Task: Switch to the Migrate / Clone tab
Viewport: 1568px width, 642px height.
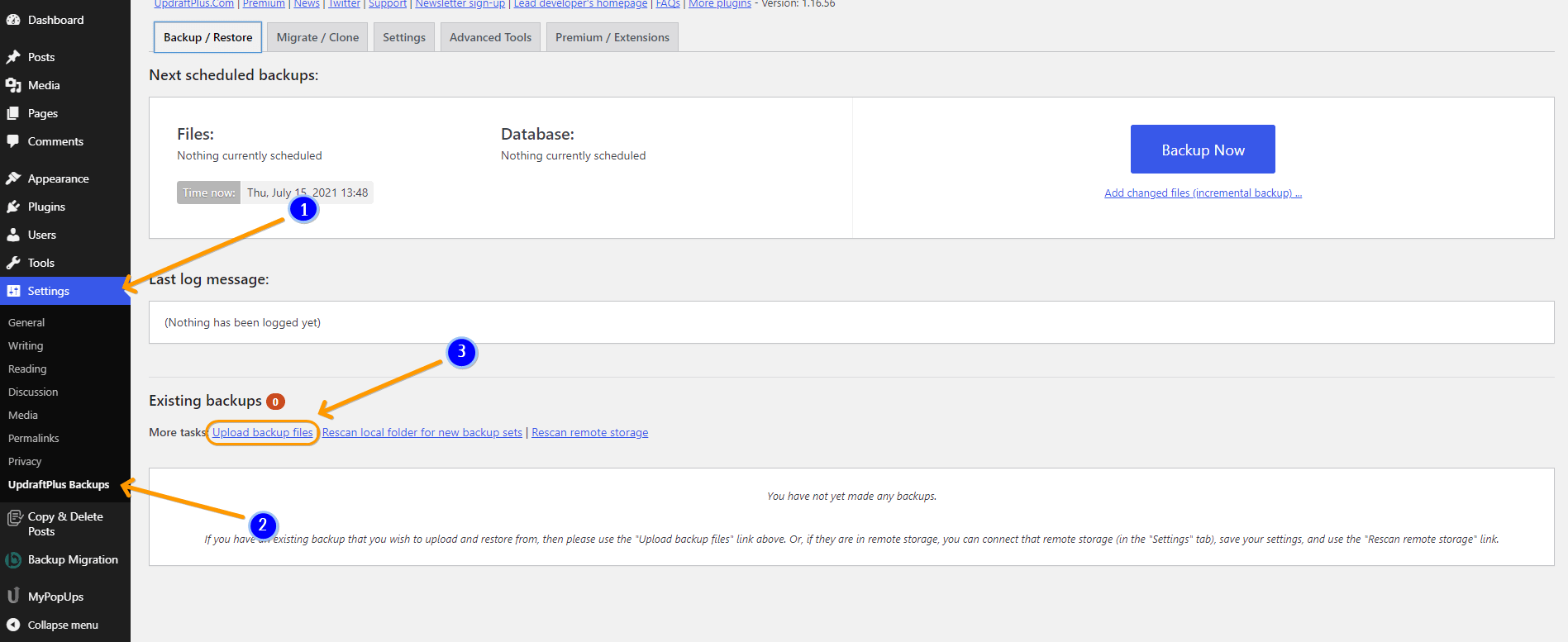Action: pos(317,37)
